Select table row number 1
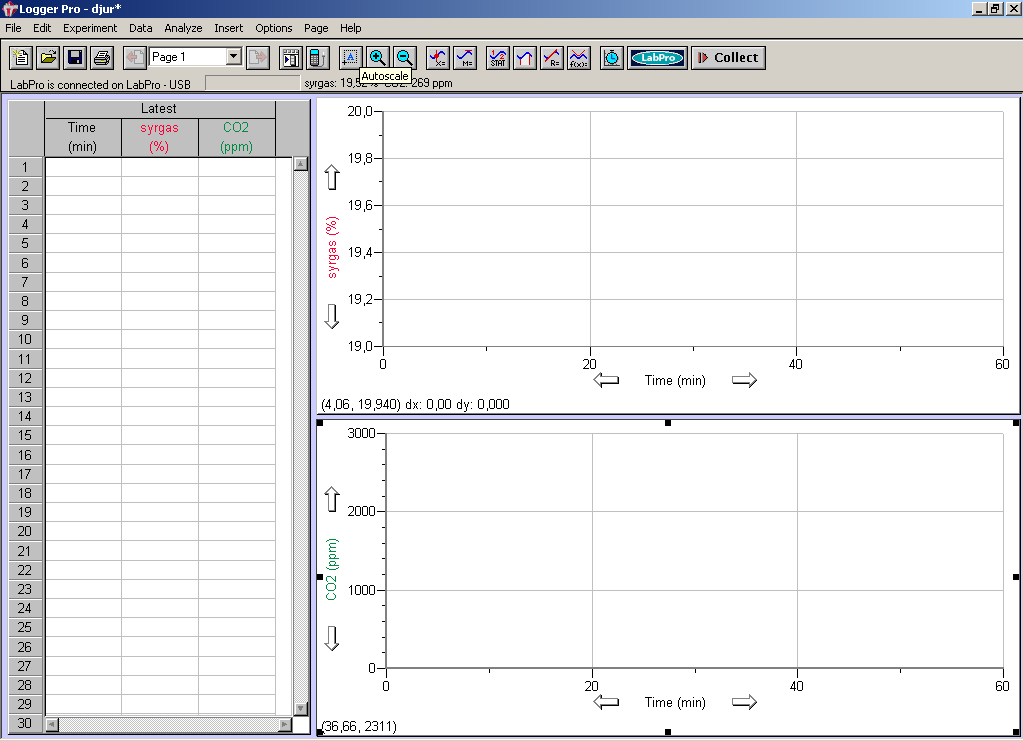Viewport: 1023px width, 741px height. pyautogui.click(x=25, y=167)
